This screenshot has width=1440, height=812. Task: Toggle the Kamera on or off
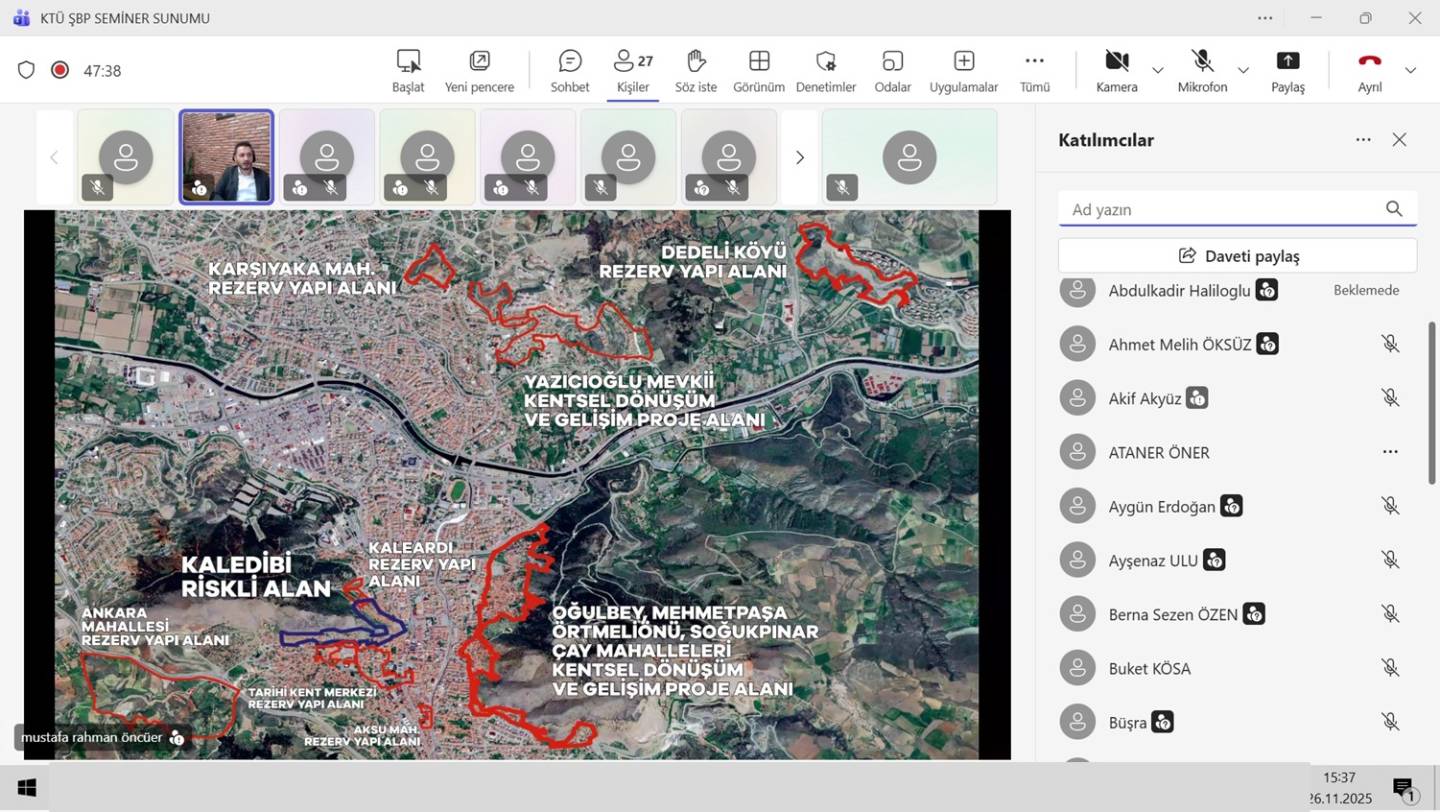[x=1116, y=71]
